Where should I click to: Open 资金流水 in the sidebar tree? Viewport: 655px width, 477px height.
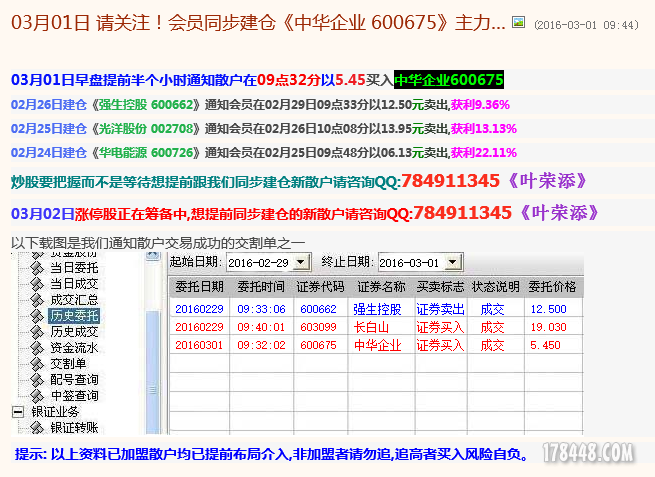[x=74, y=348]
